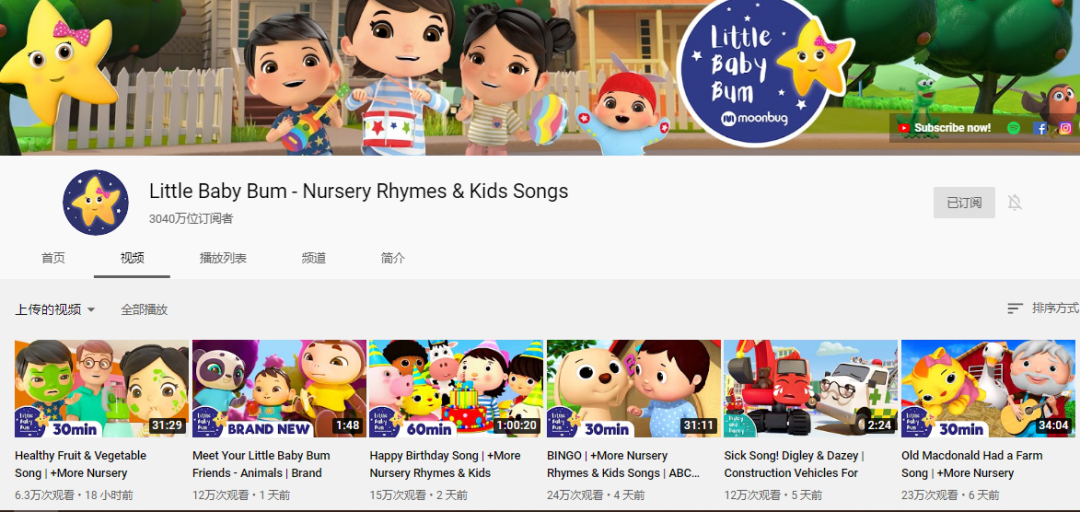The image size is (1080, 512).
Task: Click the Happy Birthday Song title text
Action: [445, 464]
